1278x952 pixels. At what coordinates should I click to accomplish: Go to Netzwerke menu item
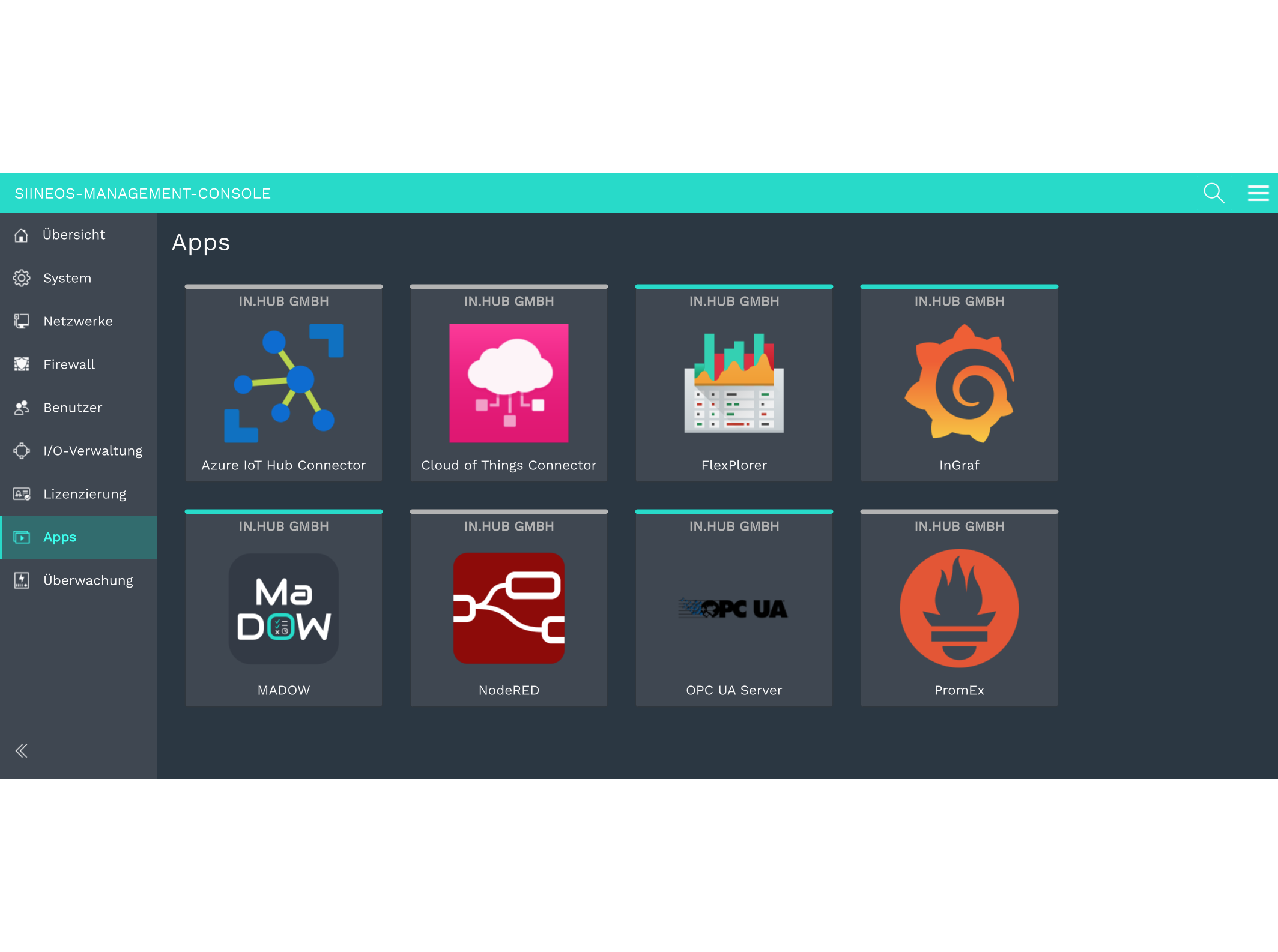point(78,321)
